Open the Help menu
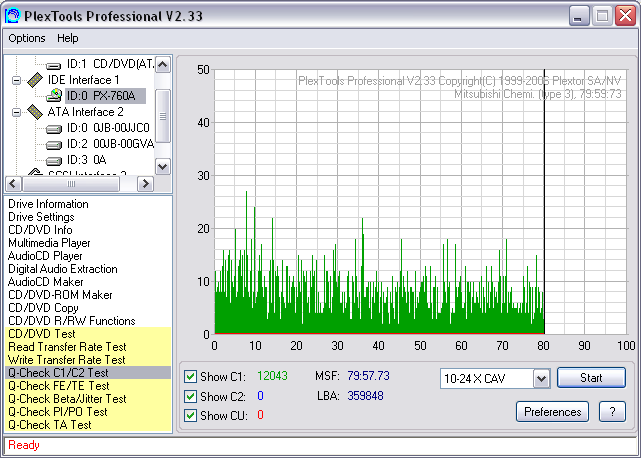 tap(67, 38)
